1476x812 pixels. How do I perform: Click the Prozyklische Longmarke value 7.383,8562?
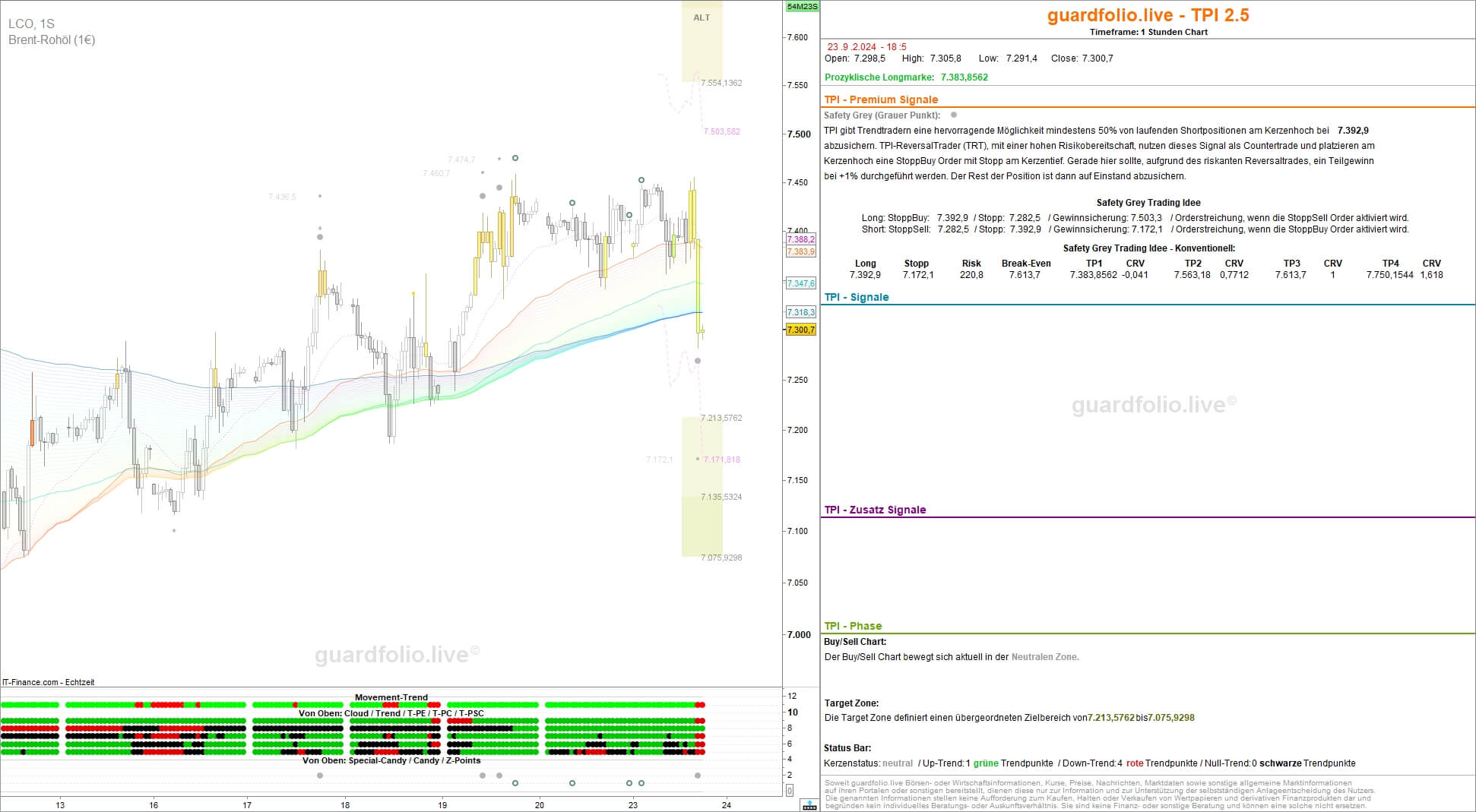[x=964, y=77]
